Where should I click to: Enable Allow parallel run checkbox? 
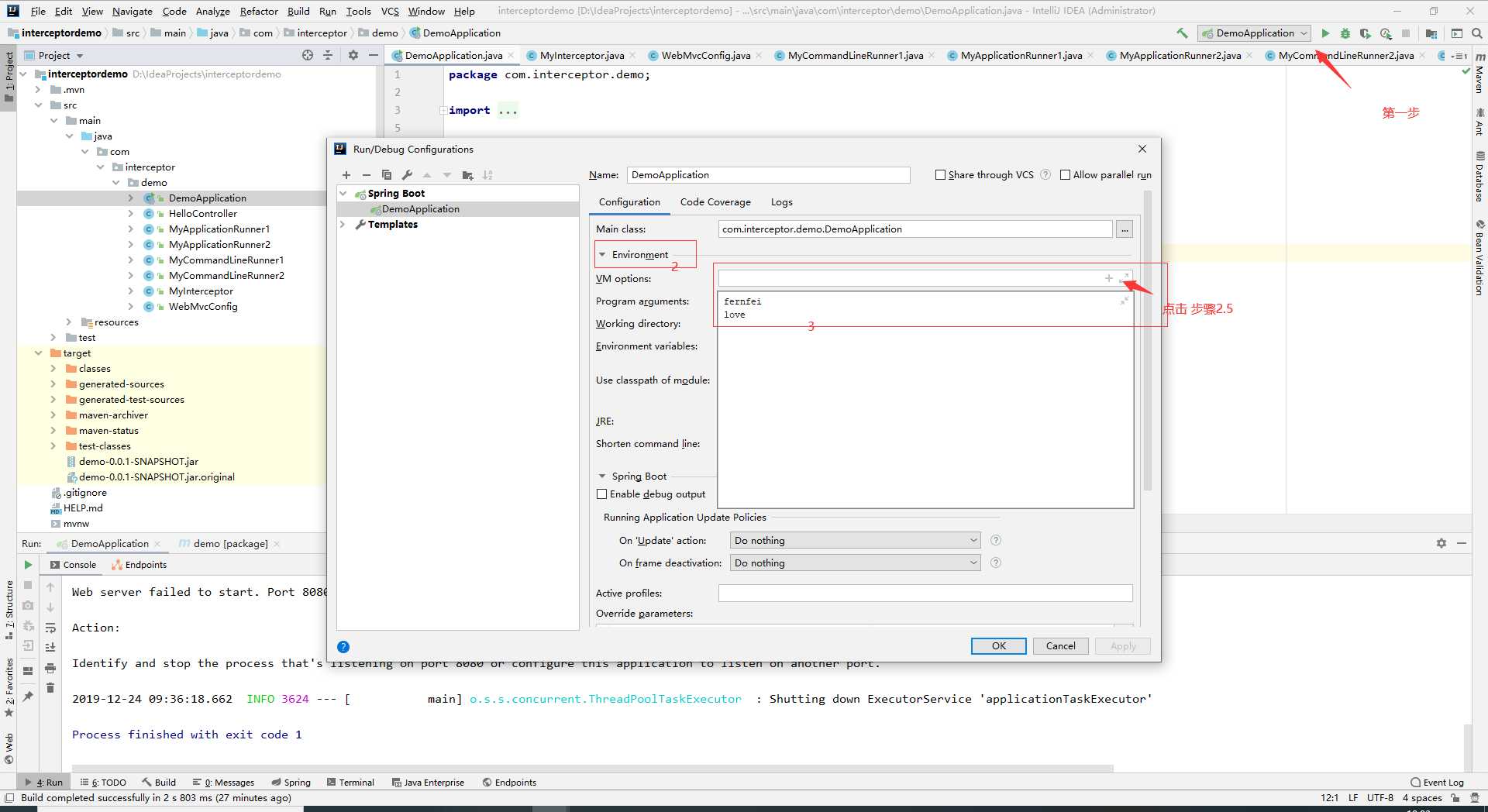click(1065, 175)
